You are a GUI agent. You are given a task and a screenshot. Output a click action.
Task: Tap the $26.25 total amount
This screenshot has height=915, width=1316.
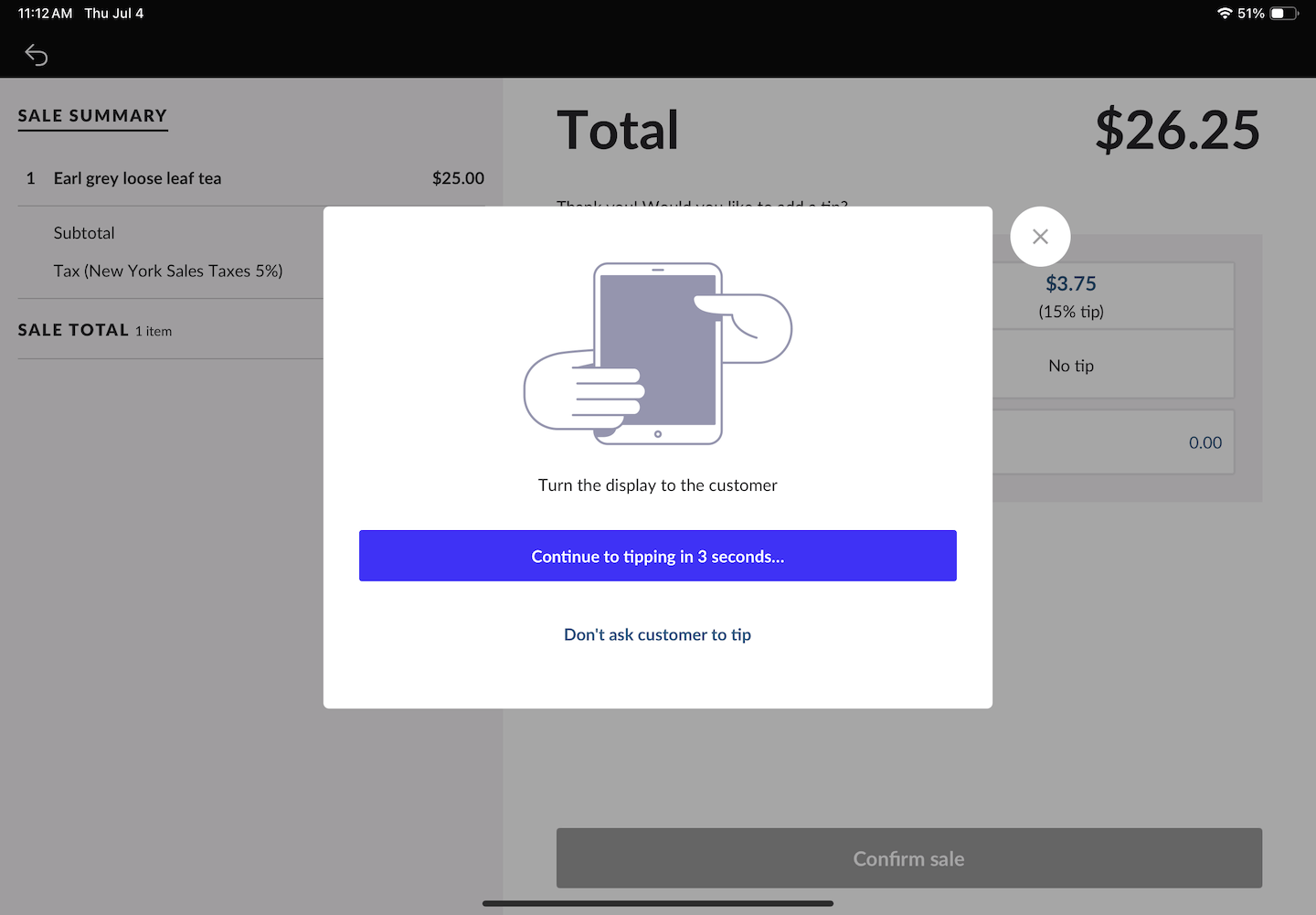(1177, 130)
